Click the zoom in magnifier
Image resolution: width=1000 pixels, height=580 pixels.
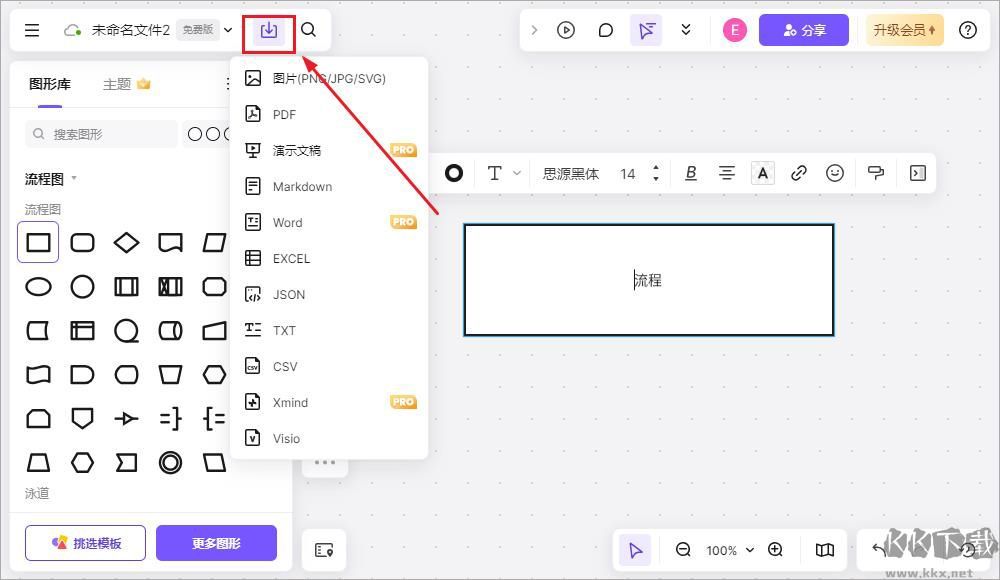click(x=776, y=549)
